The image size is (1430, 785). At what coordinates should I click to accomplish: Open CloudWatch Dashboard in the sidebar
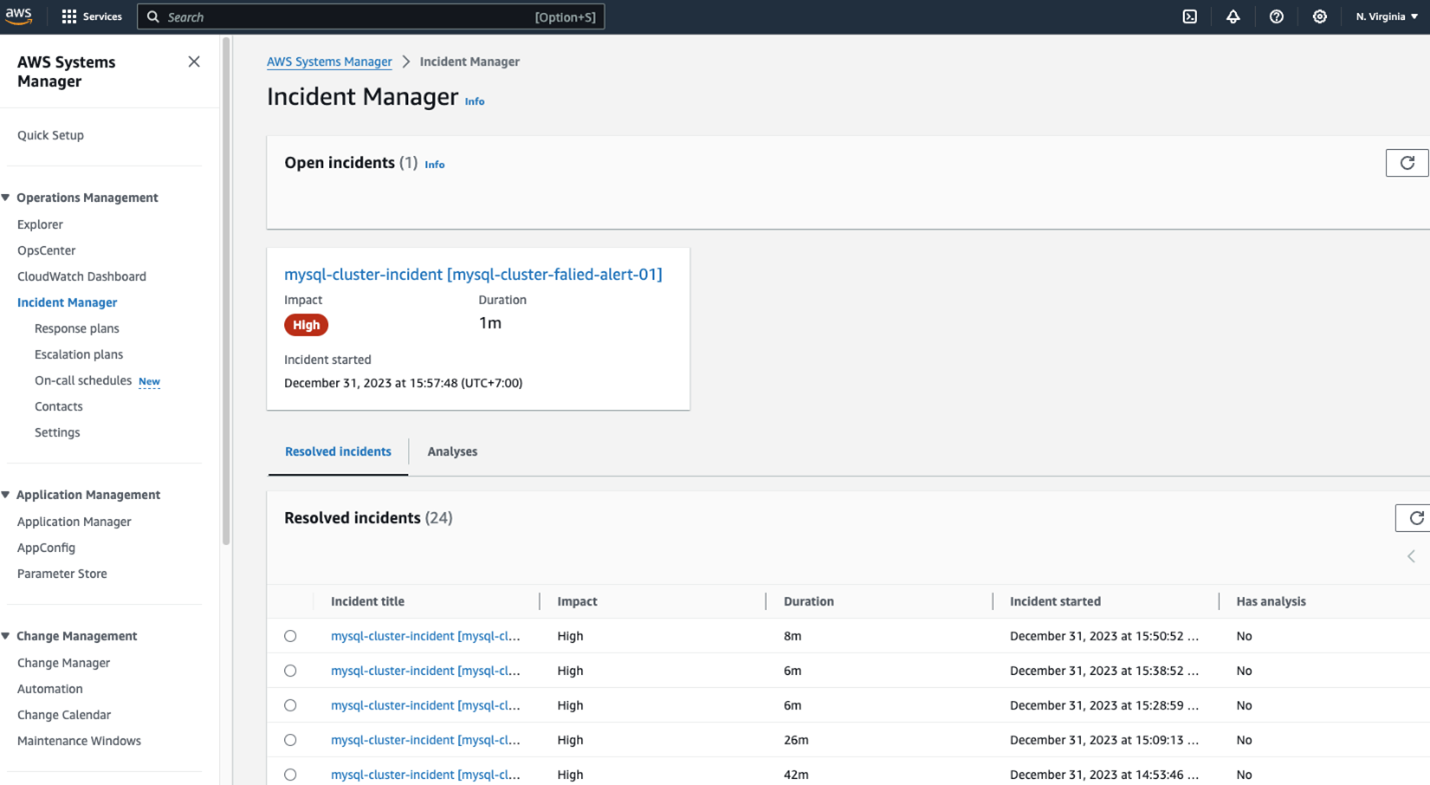[81, 276]
